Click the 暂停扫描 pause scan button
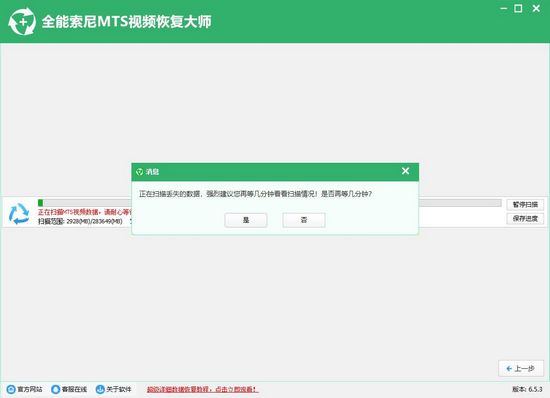This screenshot has height=398, width=550. click(525, 204)
